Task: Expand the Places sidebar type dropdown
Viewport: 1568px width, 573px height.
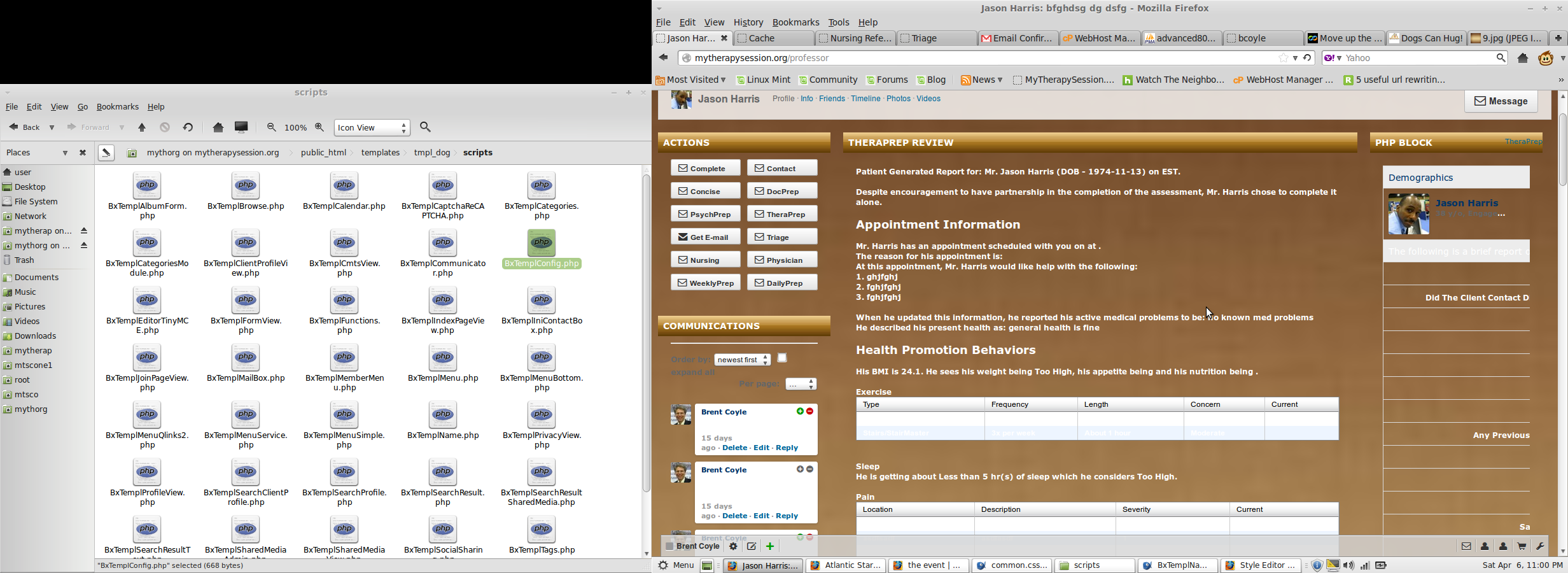Action: [65, 153]
